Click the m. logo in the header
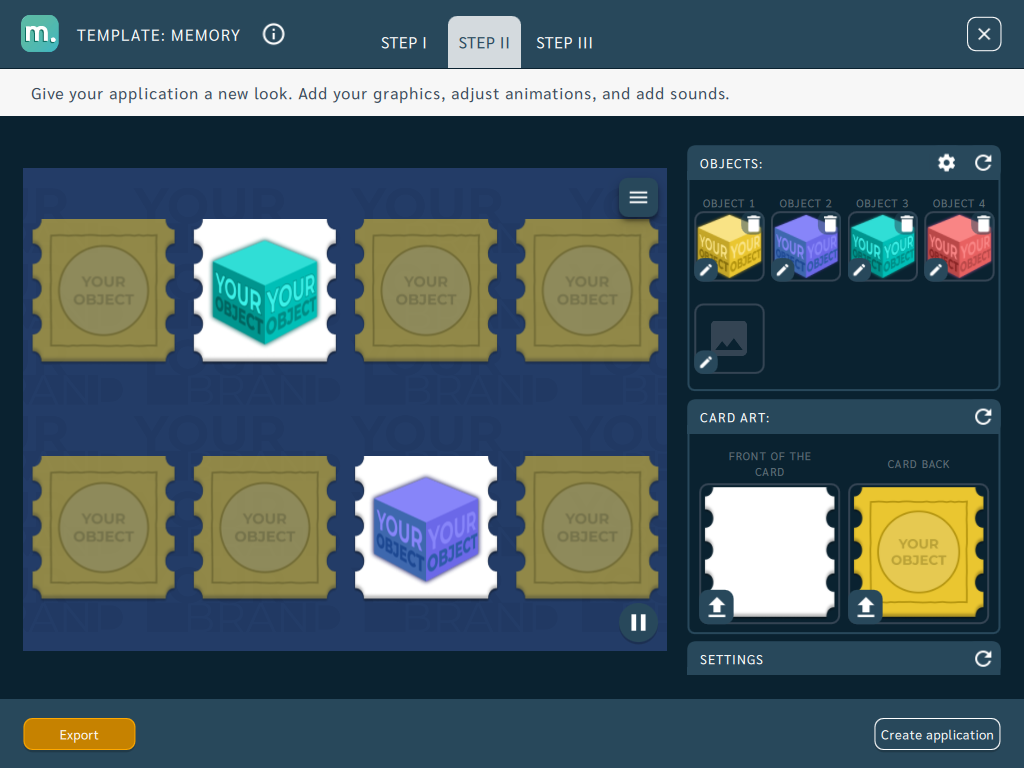Viewport: 1024px width, 768px height. [x=40, y=34]
